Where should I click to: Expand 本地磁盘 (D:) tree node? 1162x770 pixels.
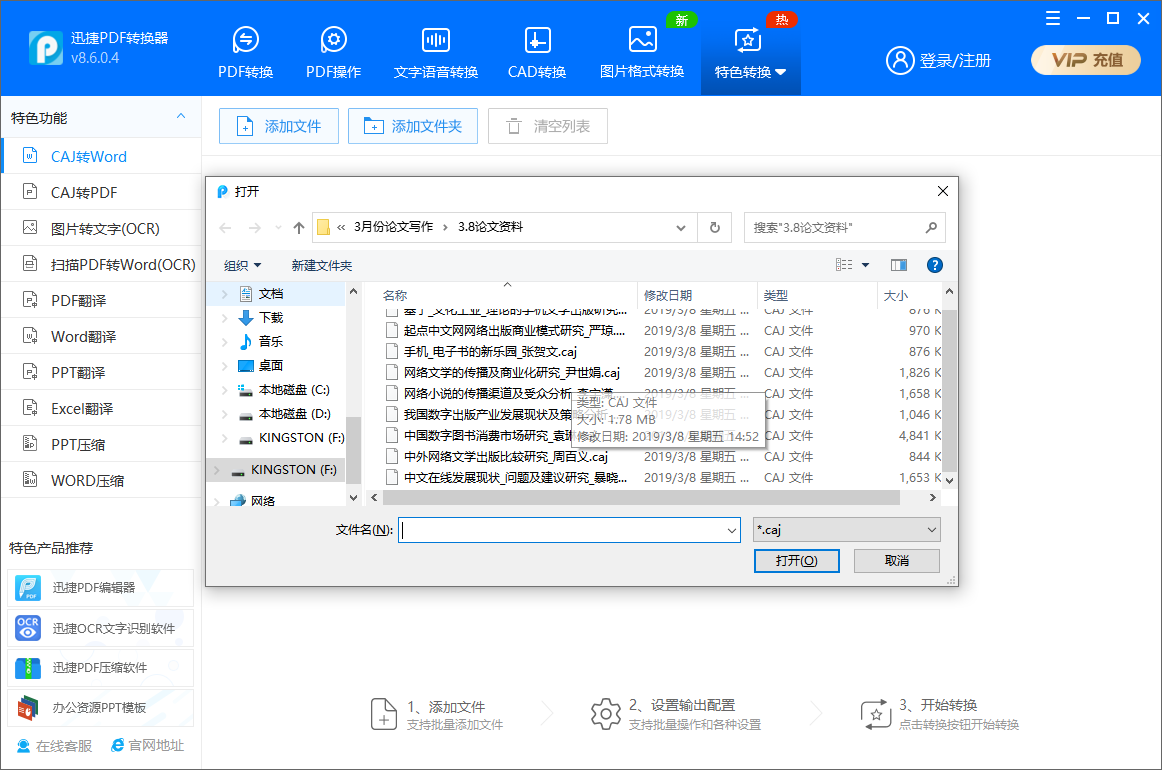pos(225,414)
